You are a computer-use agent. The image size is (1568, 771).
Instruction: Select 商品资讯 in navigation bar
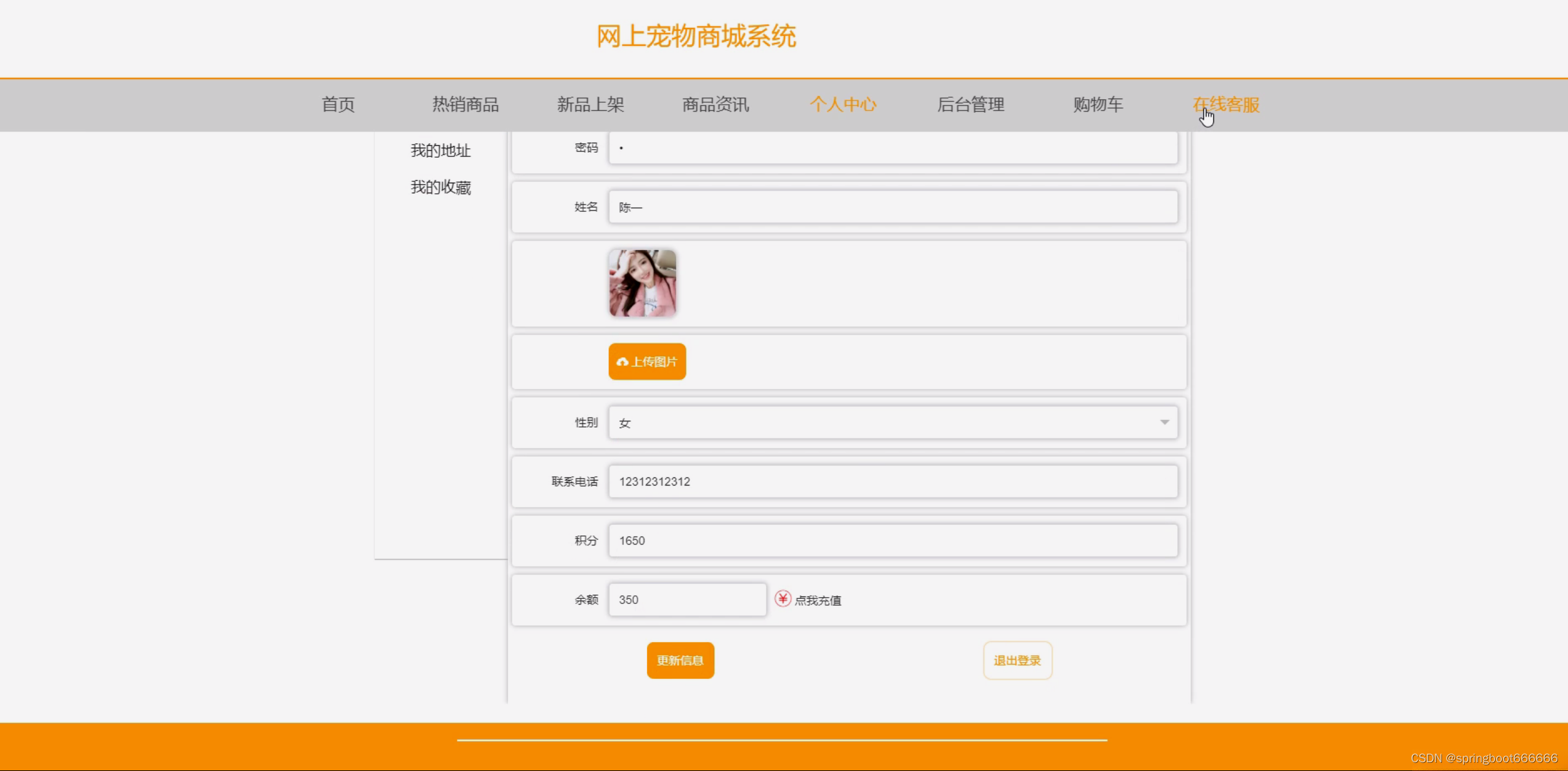click(x=715, y=105)
